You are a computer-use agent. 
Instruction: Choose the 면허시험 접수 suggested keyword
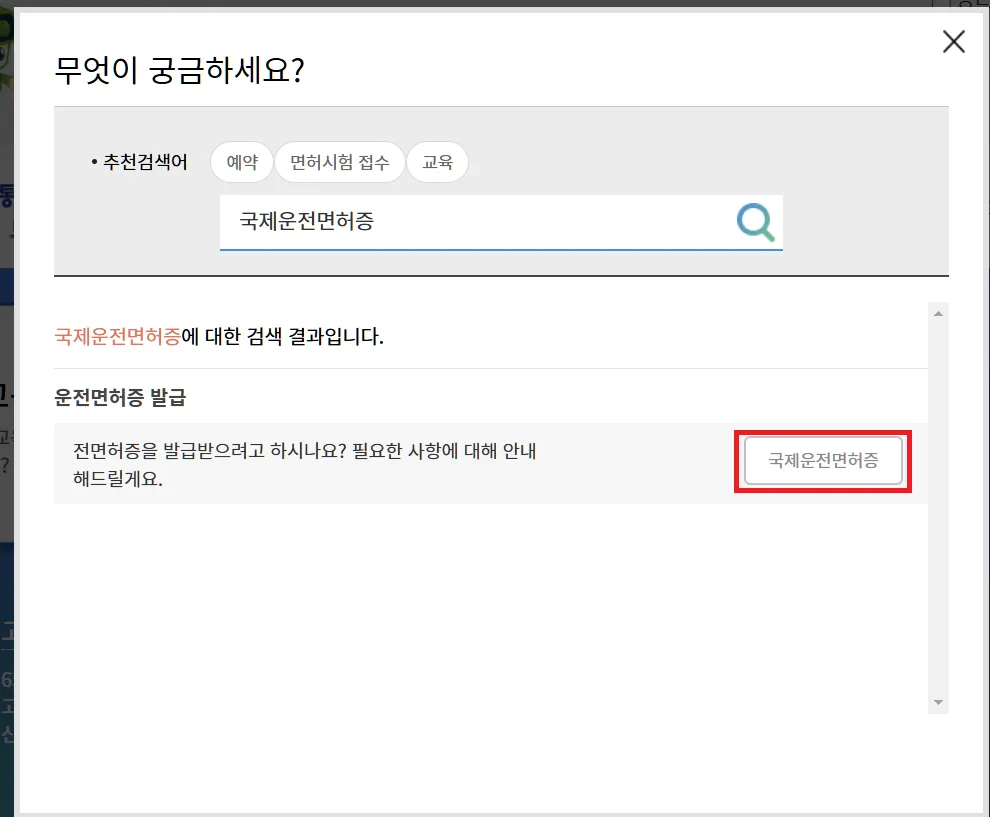(x=340, y=162)
